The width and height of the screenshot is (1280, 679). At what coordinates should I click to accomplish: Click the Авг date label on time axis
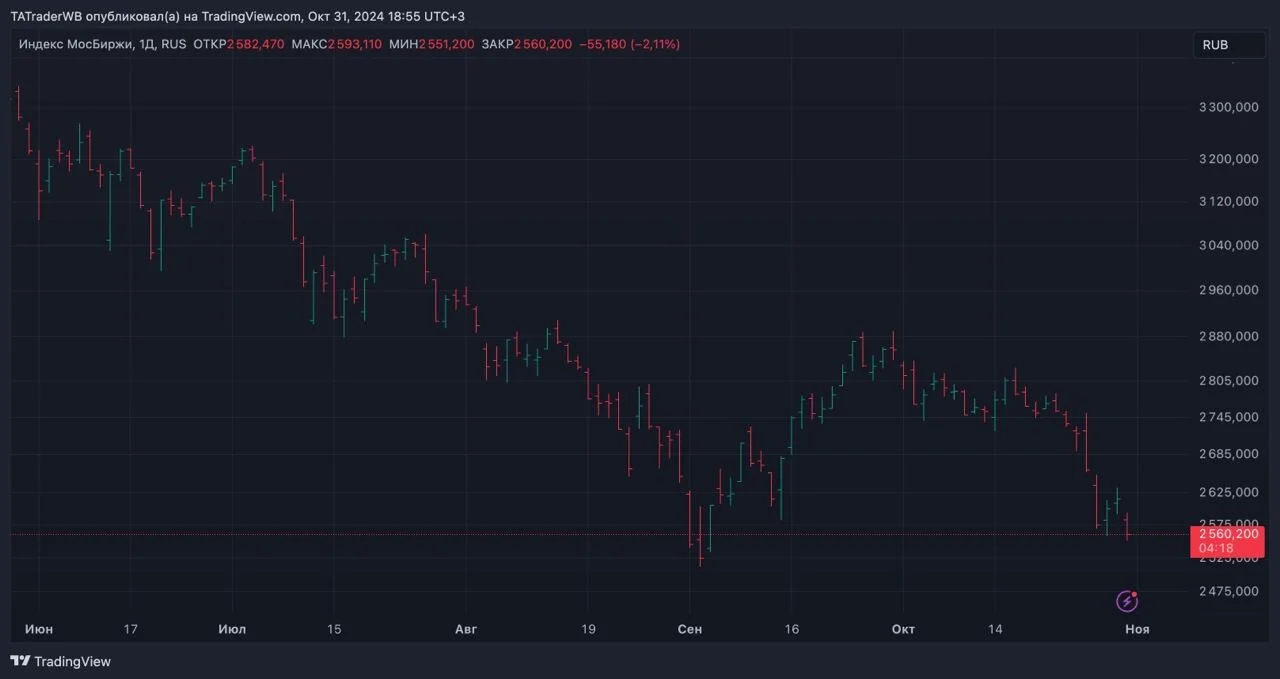click(466, 629)
